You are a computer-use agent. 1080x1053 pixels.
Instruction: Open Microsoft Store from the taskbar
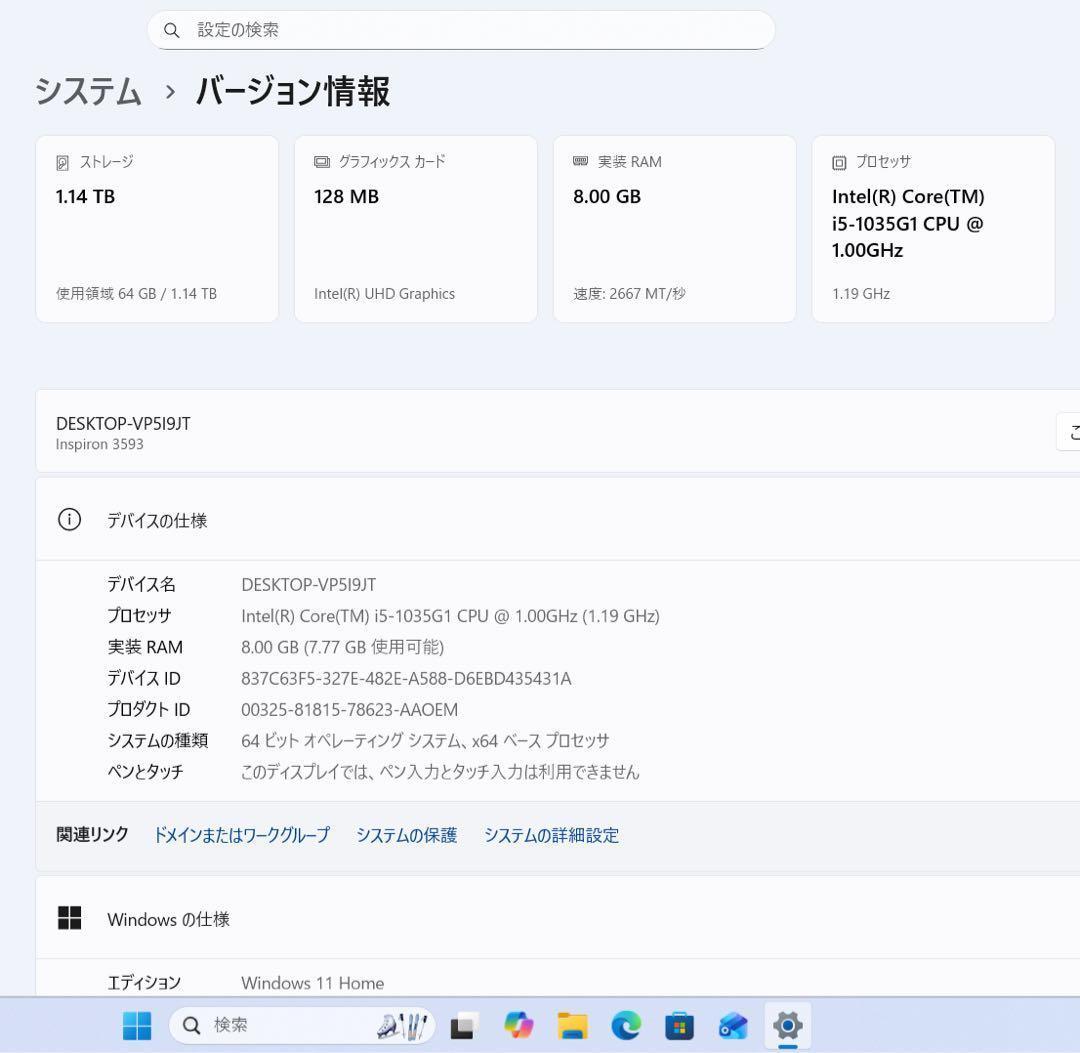pyautogui.click(x=679, y=1025)
